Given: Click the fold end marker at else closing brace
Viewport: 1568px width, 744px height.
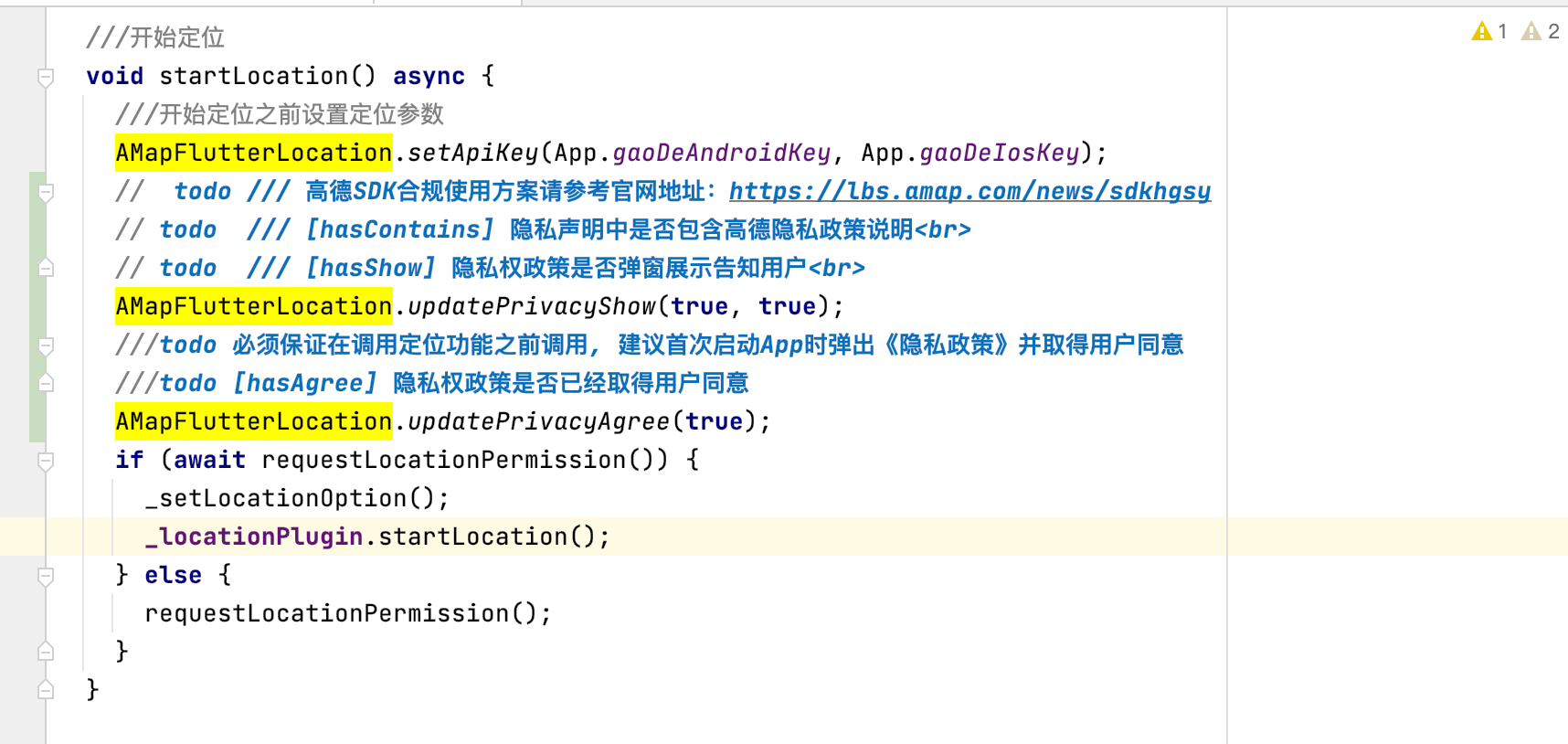Looking at the screenshot, I should coord(46,652).
